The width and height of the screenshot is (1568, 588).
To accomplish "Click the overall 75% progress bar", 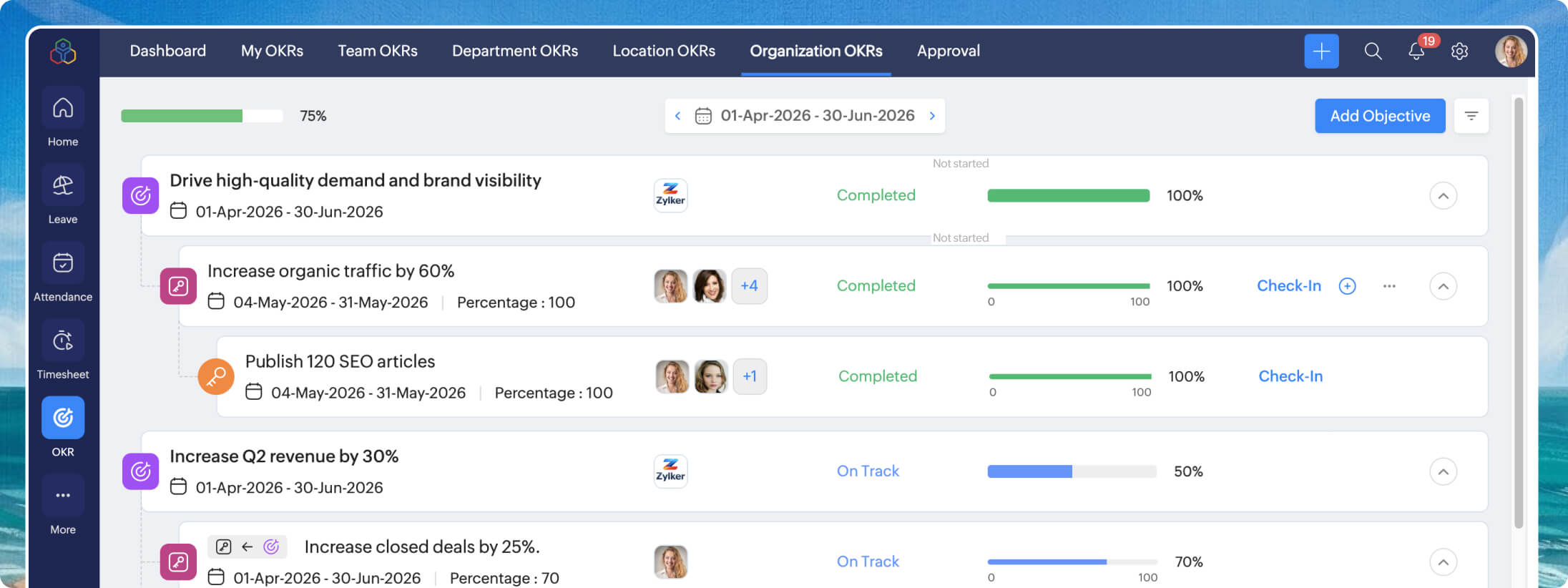I will 202,116.
